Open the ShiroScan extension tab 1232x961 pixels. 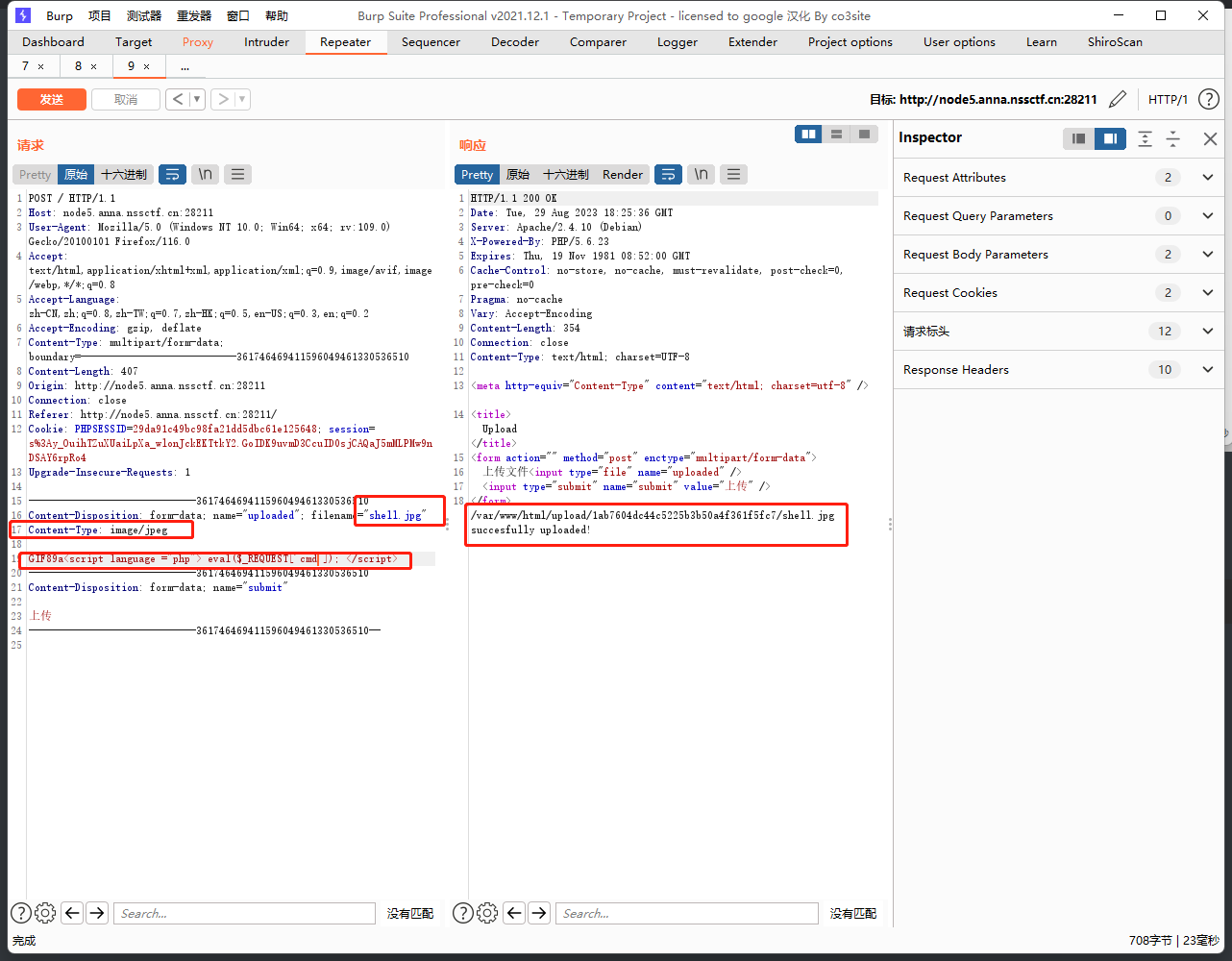coord(1115,41)
